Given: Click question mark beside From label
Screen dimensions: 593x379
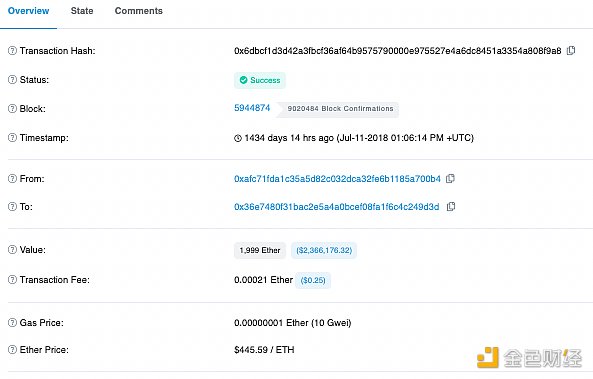Looking at the screenshot, I should coord(12,179).
